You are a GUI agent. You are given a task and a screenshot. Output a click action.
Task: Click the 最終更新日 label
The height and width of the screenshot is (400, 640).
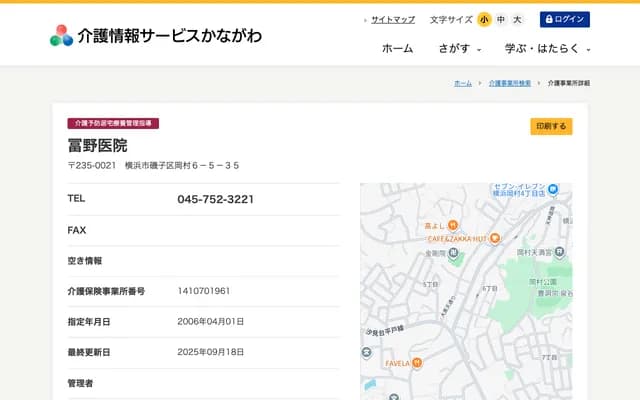(89, 352)
